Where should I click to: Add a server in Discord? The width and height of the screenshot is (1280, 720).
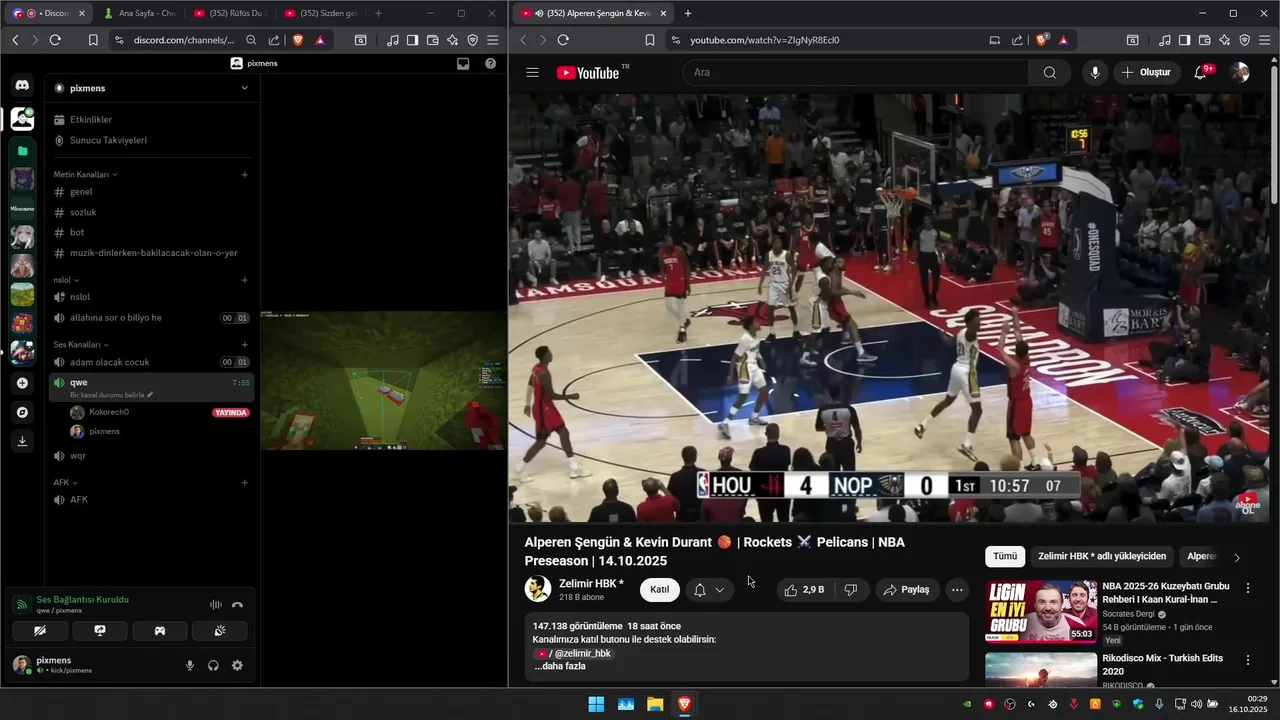[x=22, y=383]
